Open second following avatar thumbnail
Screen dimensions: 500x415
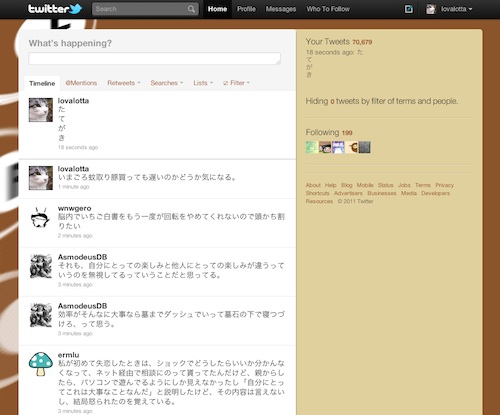click(325, 147)
